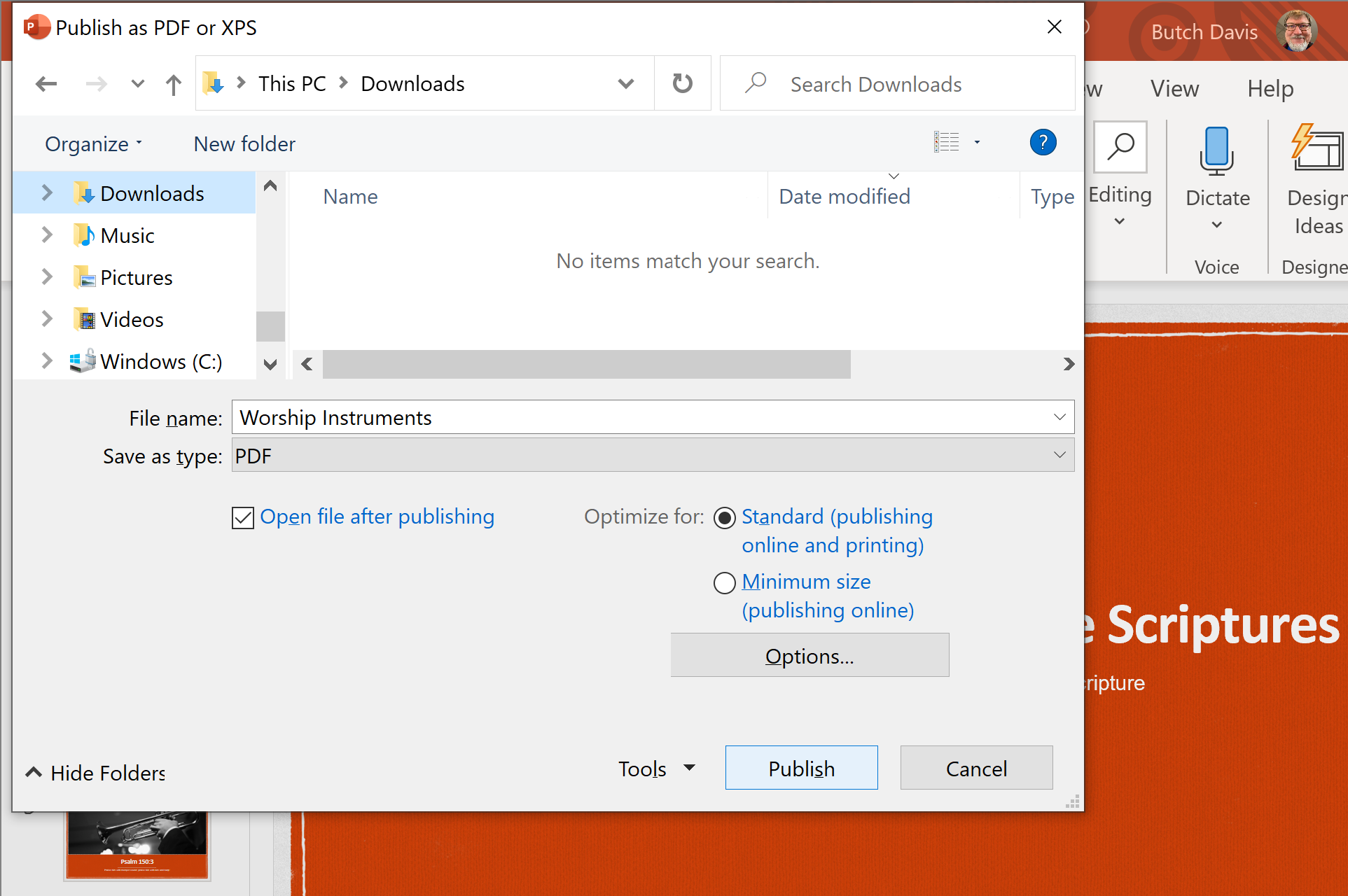Click folder tree scroll up arrow
Viewport: 1348px width, 896px height.
(270, 186)
